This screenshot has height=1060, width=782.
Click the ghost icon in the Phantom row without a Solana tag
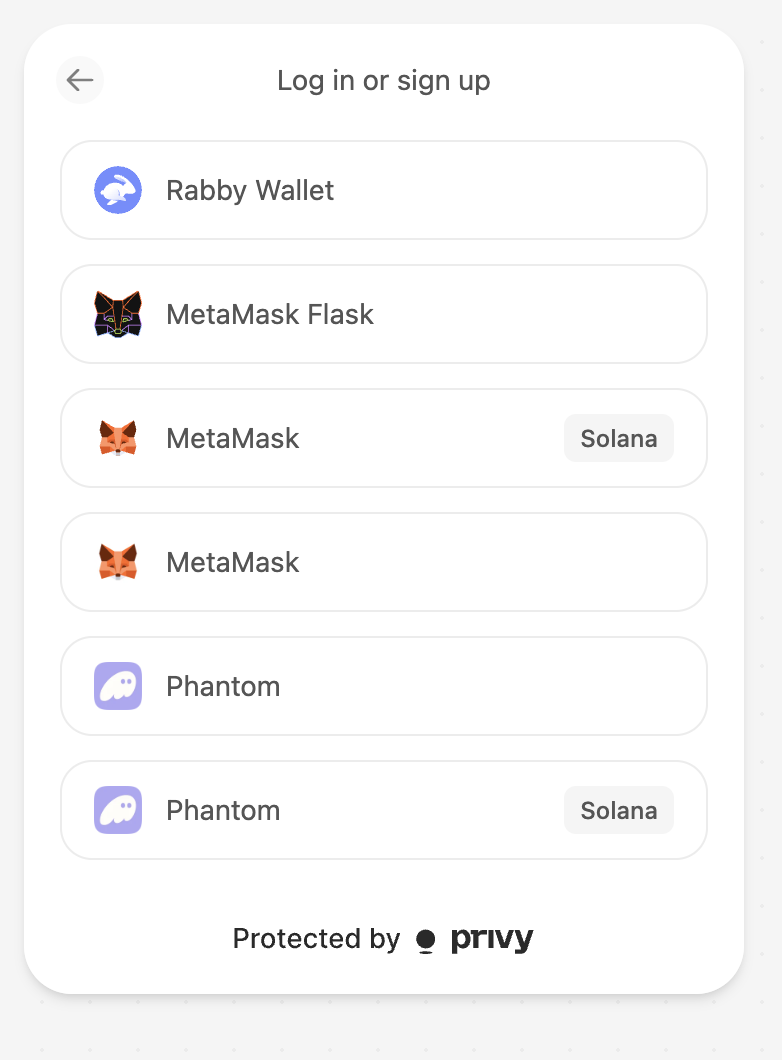tap(118, 686)
